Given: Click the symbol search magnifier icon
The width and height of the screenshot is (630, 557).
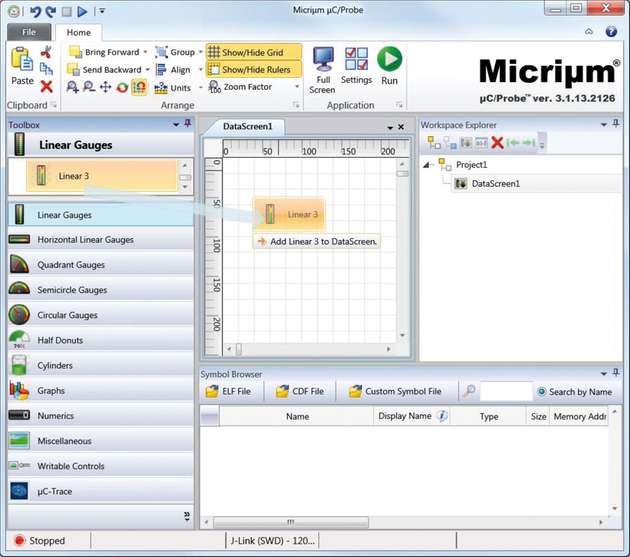Looking at the screenshot, I should (468, 391).
